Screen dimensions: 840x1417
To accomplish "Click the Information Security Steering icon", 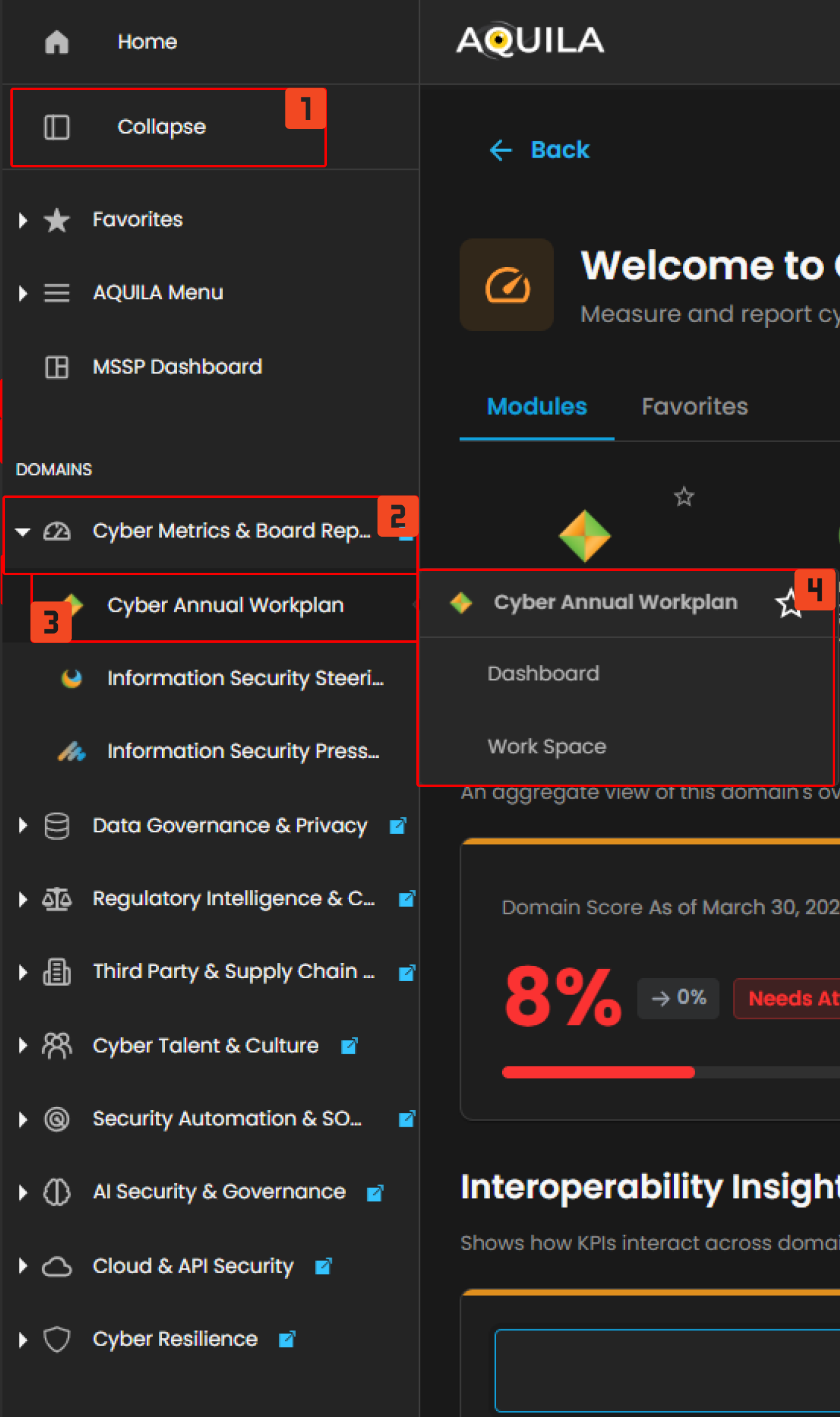I will coord(72,678).
